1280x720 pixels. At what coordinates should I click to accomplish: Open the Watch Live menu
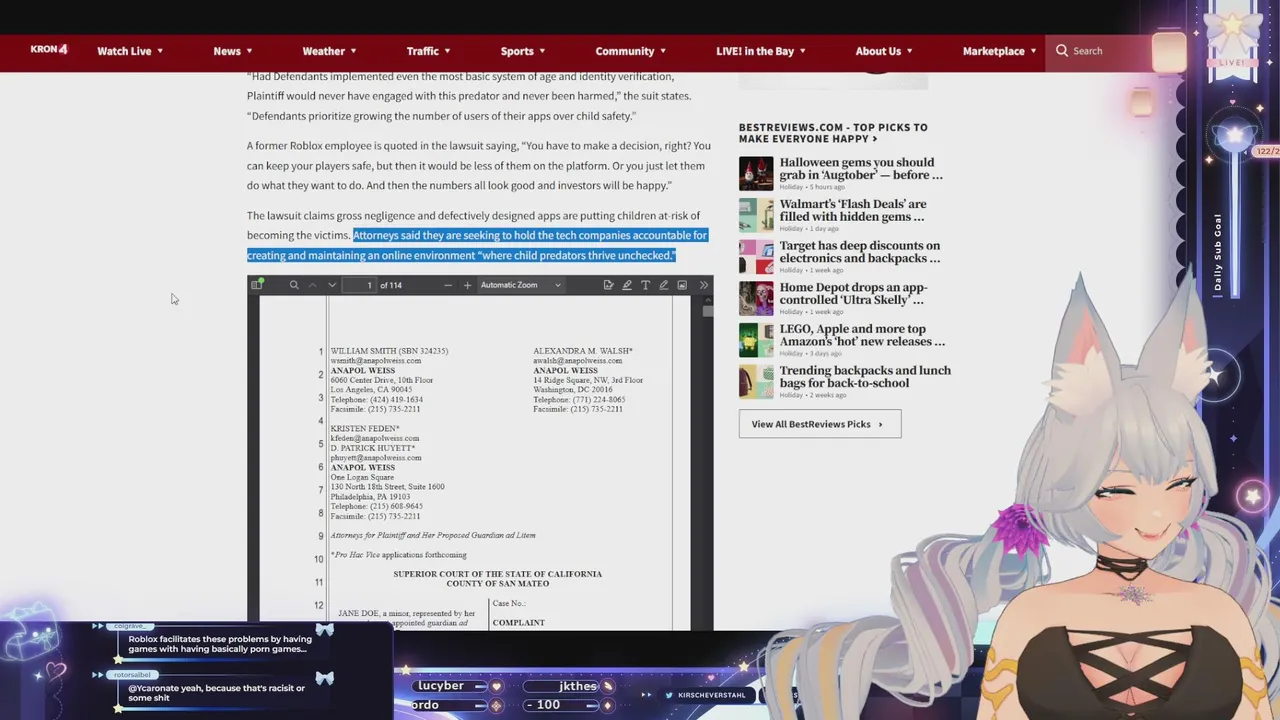(x=130, y=51)
